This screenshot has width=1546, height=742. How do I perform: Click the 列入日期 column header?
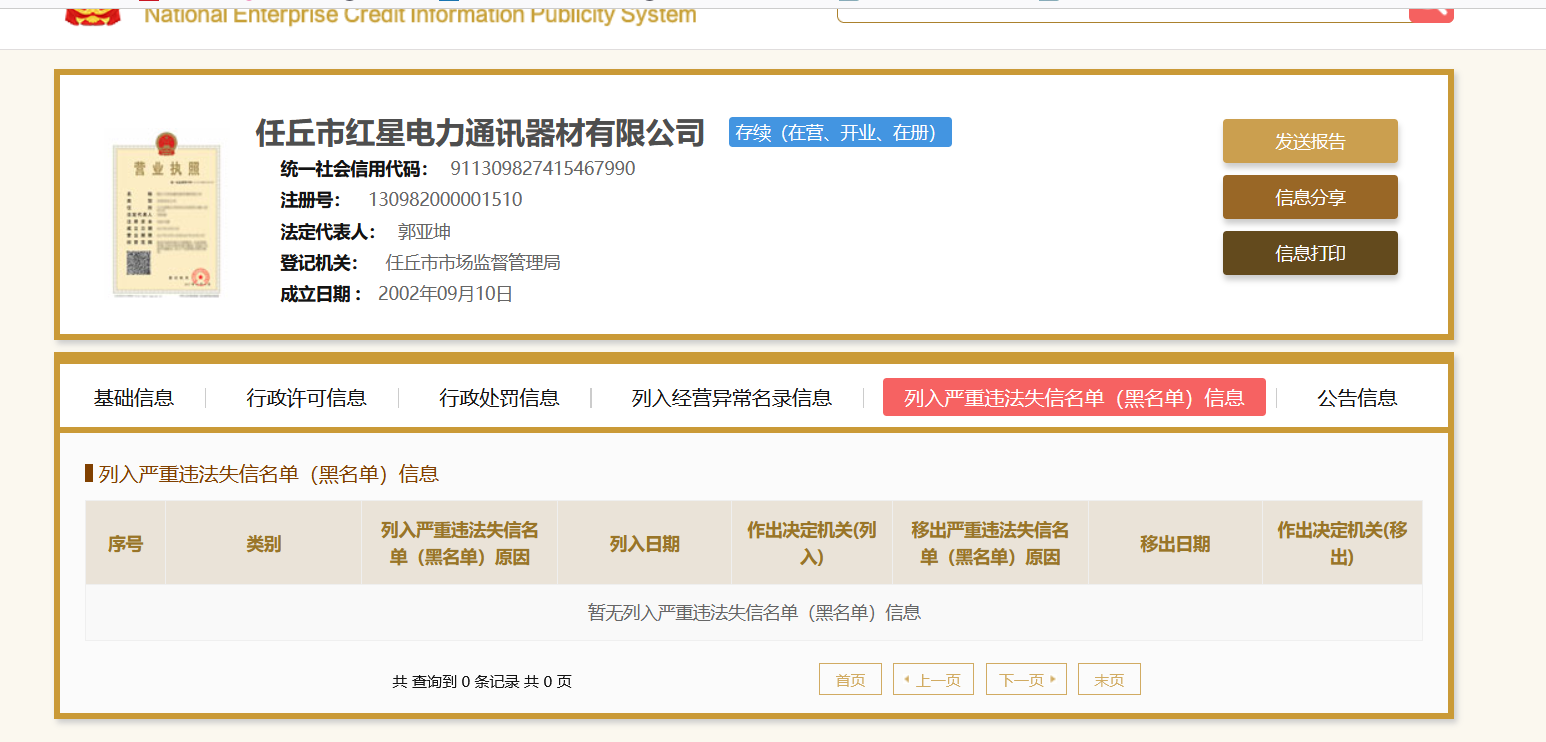click(644, 543)
